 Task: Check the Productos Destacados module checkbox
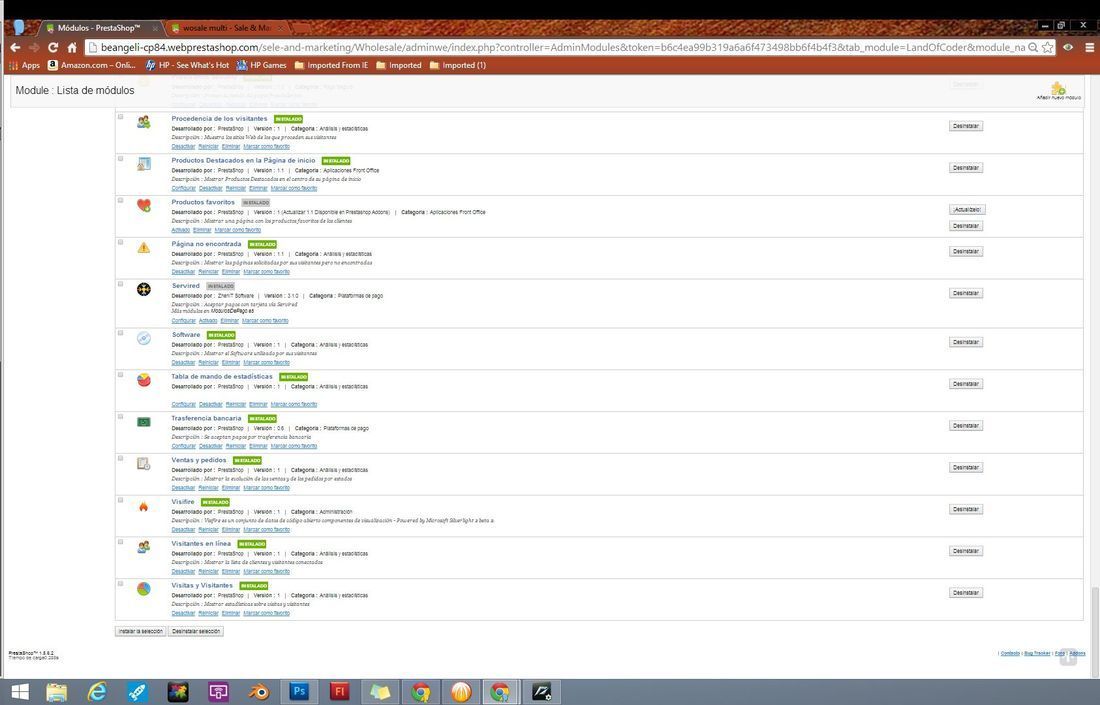(x=121, y=159)
